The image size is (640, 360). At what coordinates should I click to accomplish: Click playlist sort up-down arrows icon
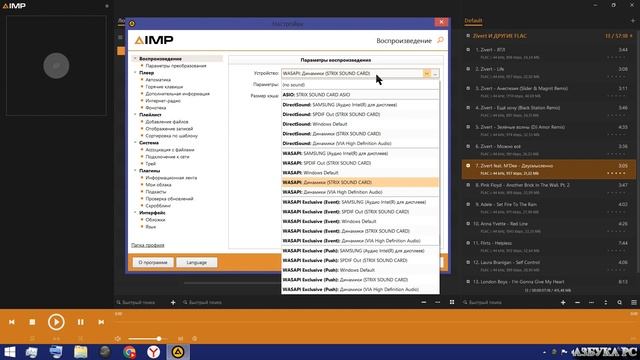(606, 302)
